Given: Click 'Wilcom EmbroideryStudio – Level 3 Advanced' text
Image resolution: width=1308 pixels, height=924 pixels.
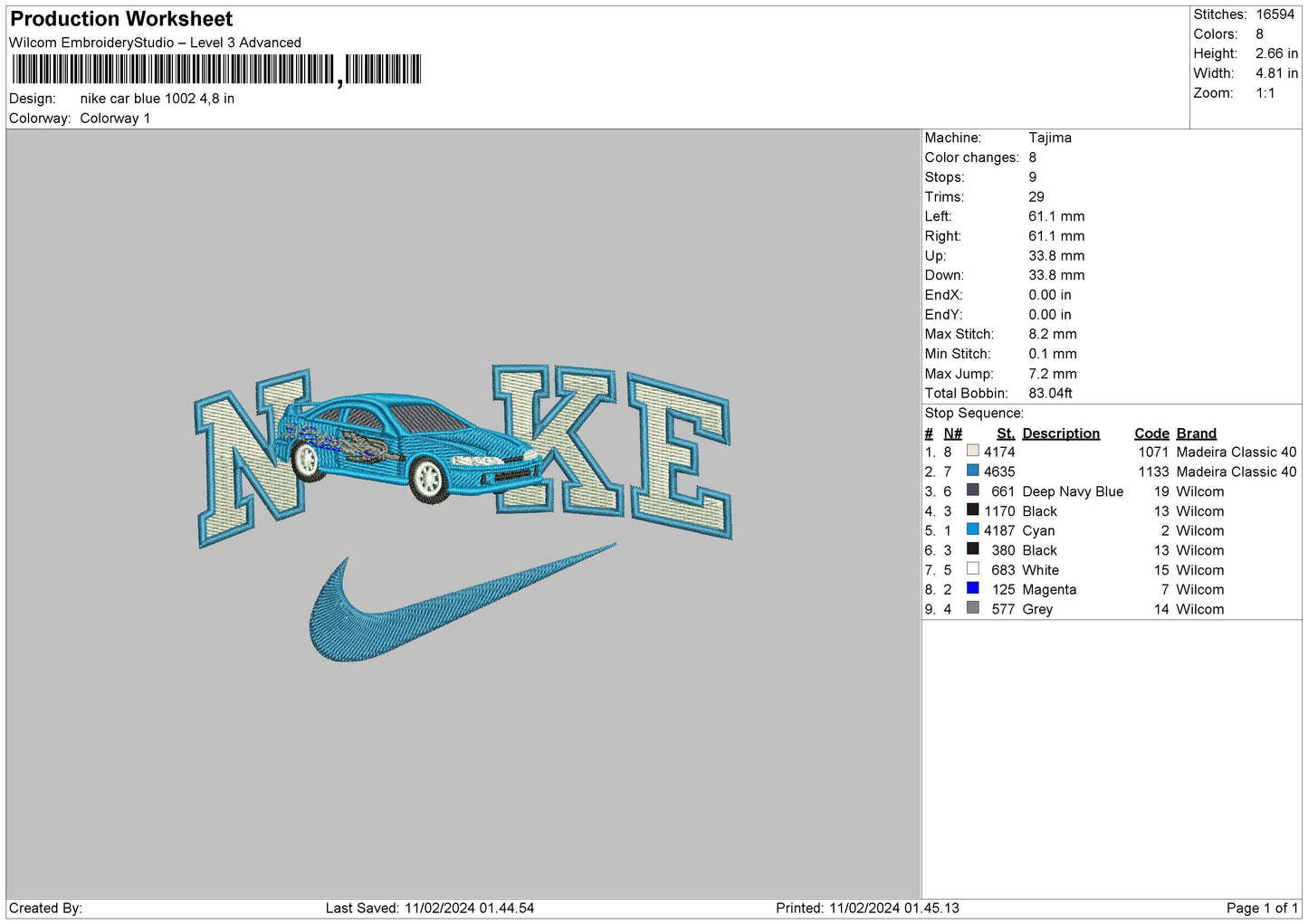Looking at the screenshot, I should 155,43.
